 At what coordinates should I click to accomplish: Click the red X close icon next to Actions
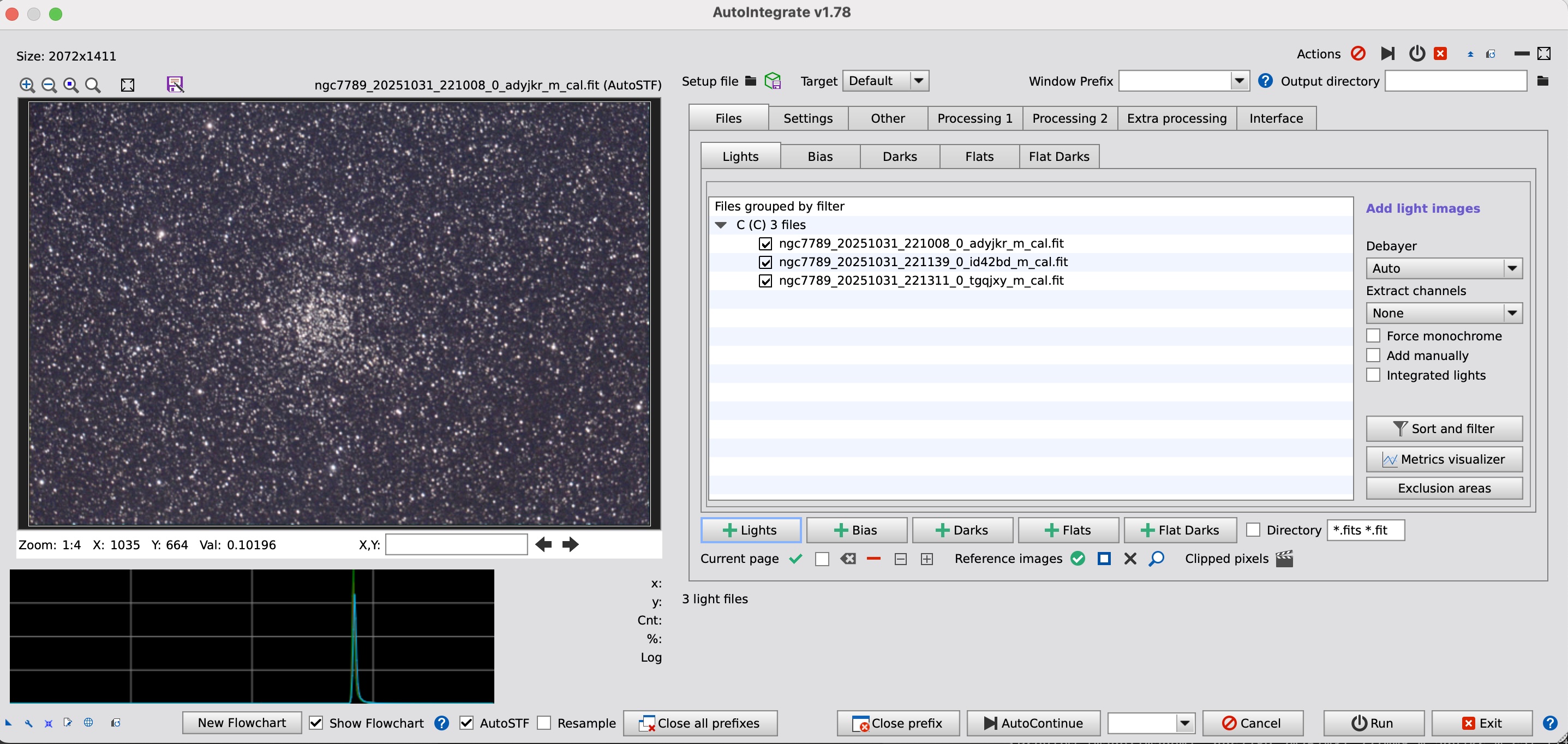pyautogui.click(x=1440, y=53)
